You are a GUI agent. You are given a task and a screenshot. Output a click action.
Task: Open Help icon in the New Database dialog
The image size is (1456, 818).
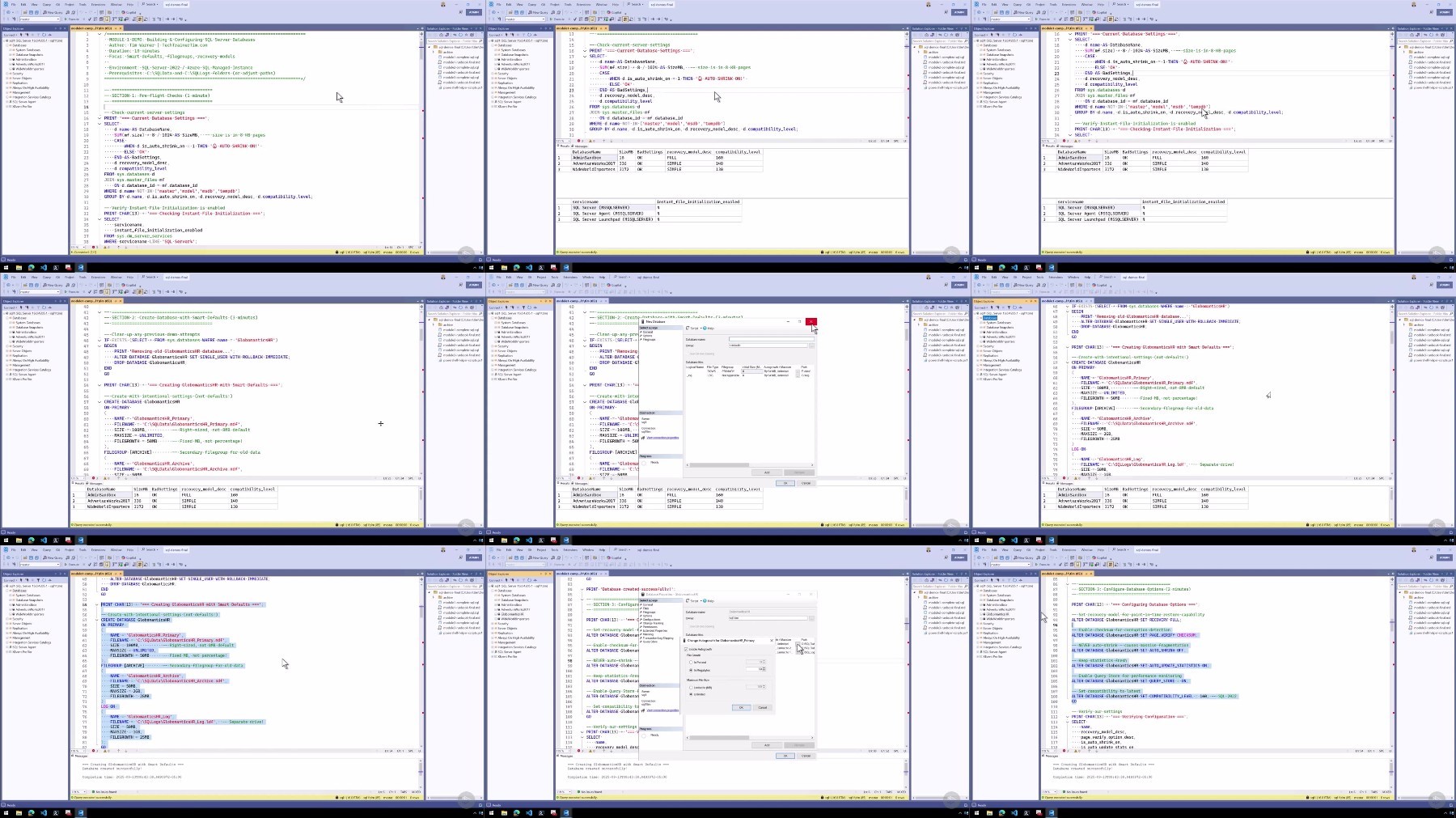coord(705,328)
